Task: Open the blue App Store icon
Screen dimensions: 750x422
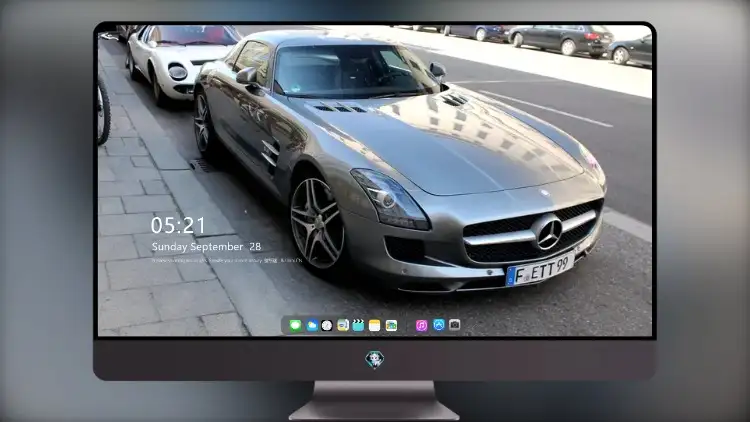Action: click(439, 325)
